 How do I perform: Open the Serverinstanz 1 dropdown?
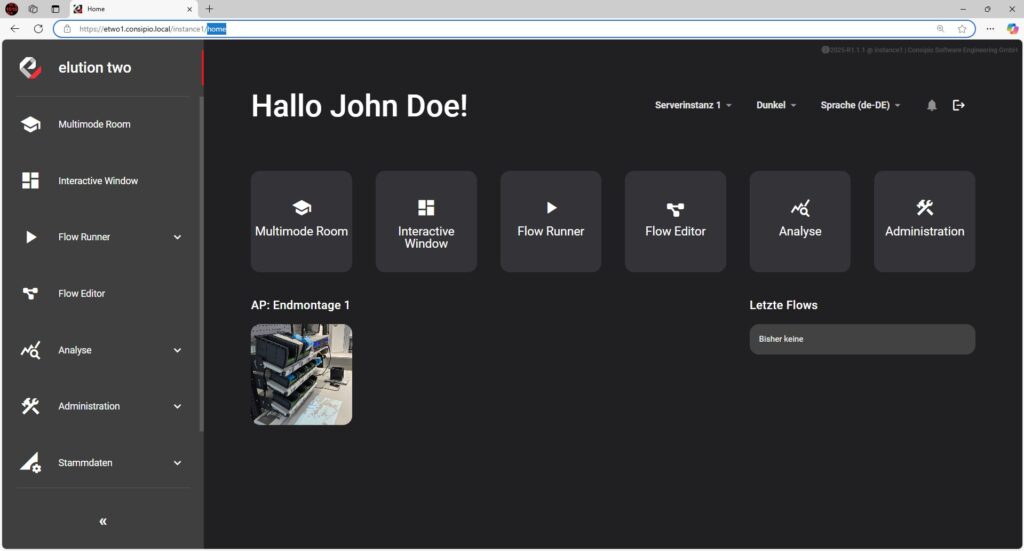(x=693, y=105)
